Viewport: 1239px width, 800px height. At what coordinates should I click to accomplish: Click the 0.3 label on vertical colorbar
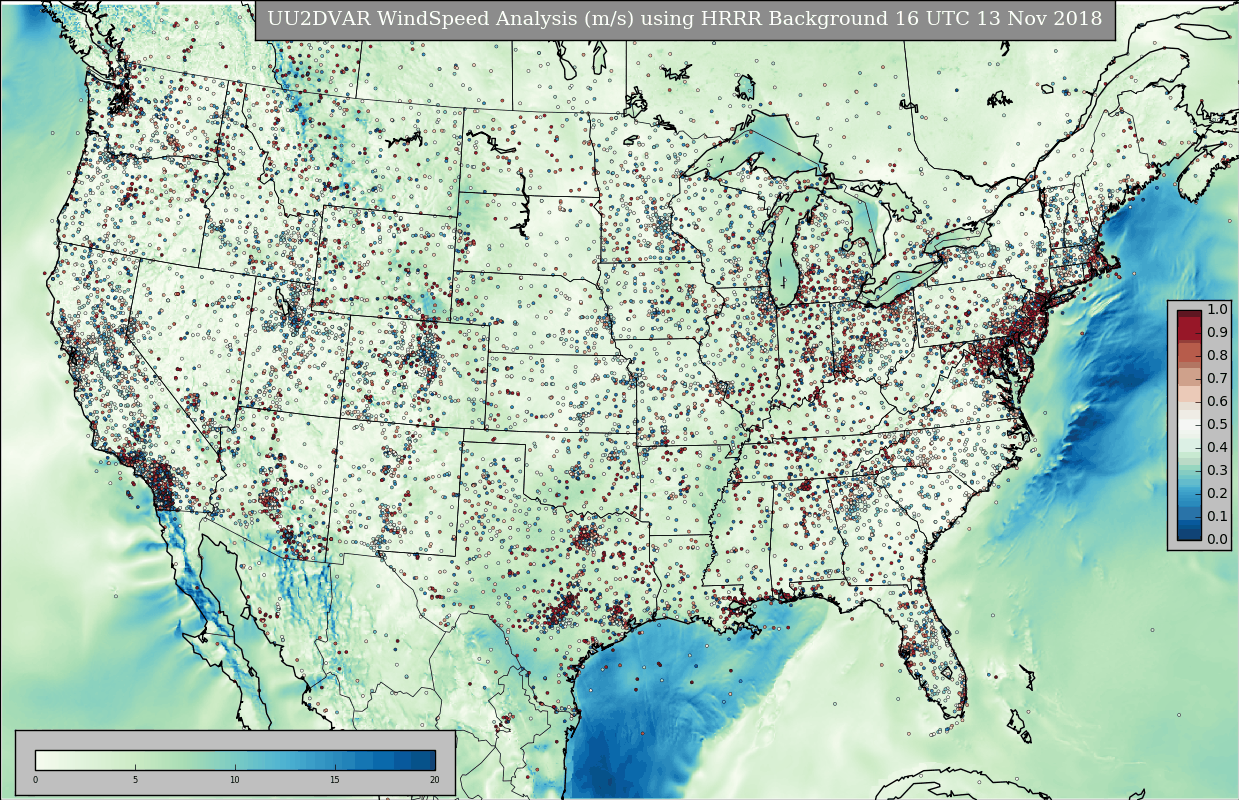(1217, 470)
